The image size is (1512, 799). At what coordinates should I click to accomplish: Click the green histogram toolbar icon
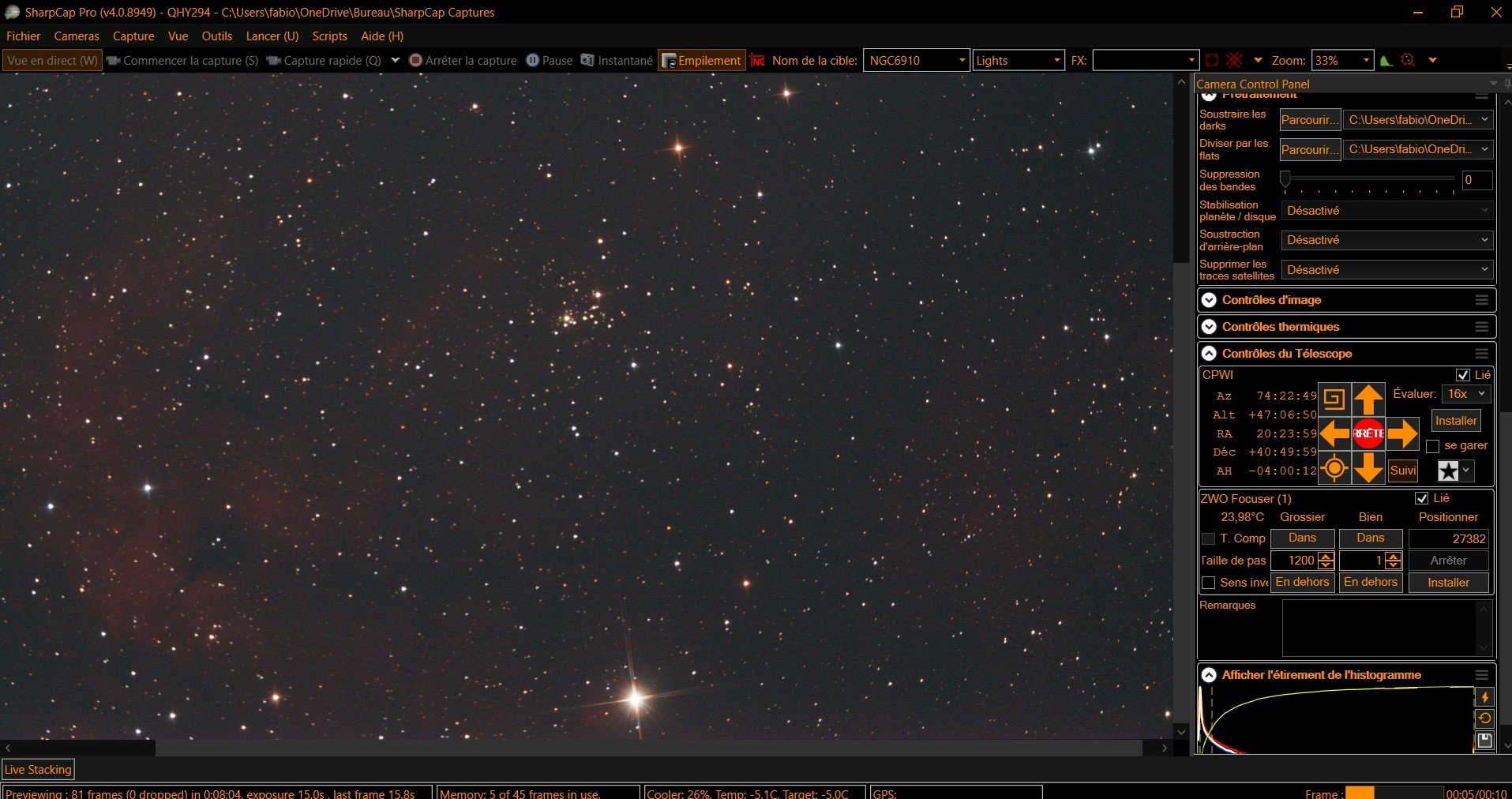coord(1386,61)
